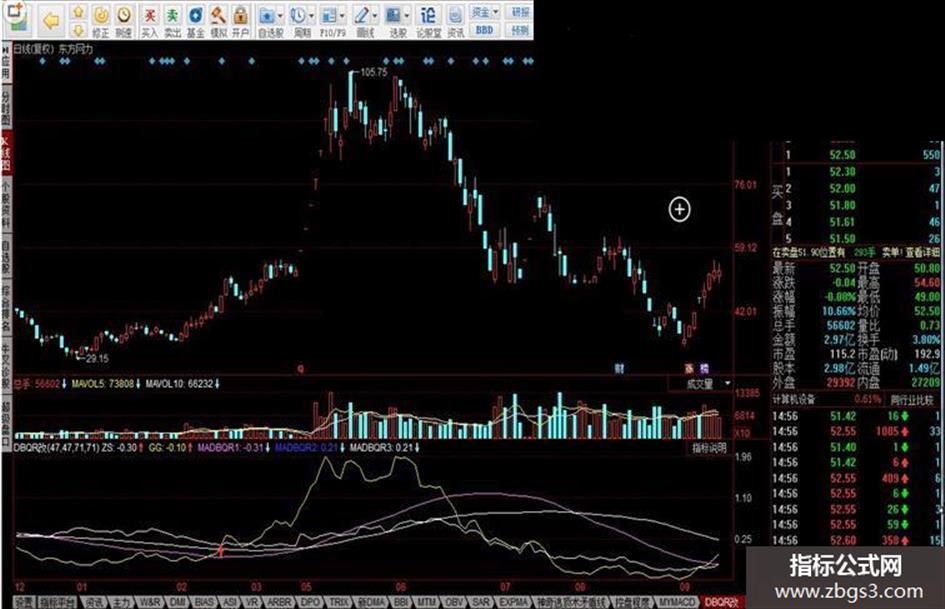Click the 研报 button
The height and width of the screenshot is (609, 945).
520,12
